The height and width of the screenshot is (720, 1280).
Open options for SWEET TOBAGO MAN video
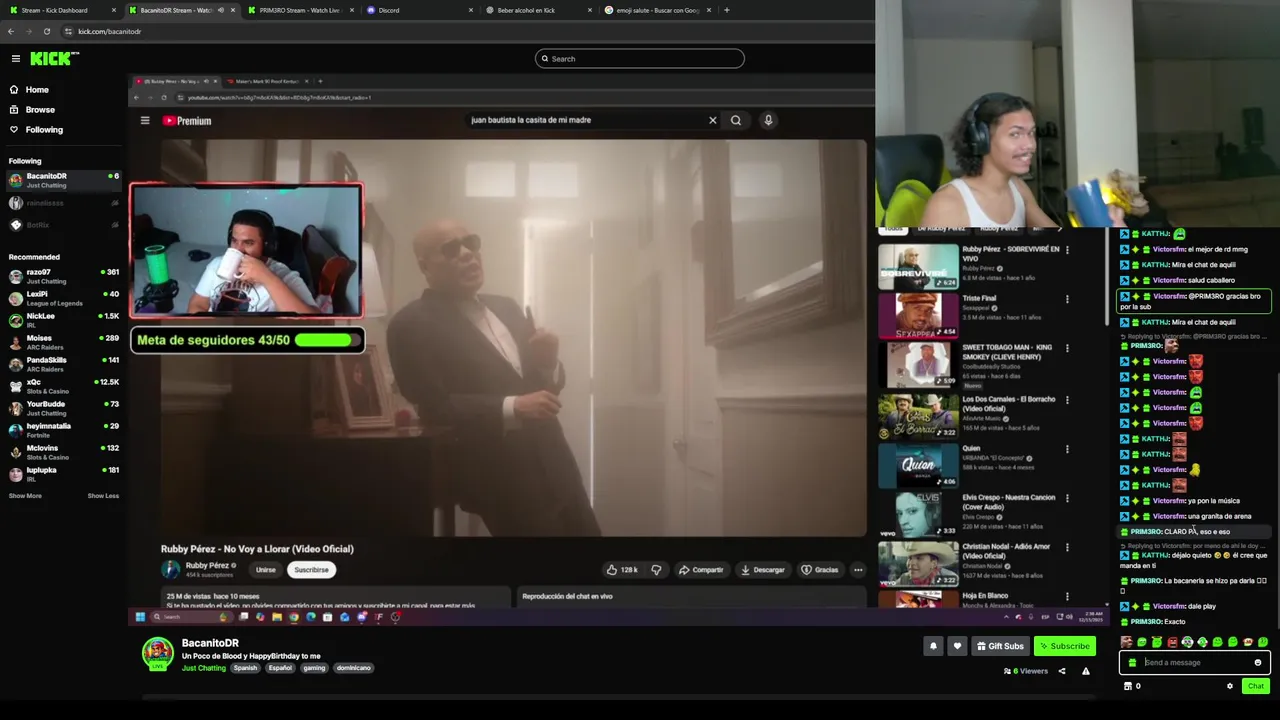tap(1067, 349)
